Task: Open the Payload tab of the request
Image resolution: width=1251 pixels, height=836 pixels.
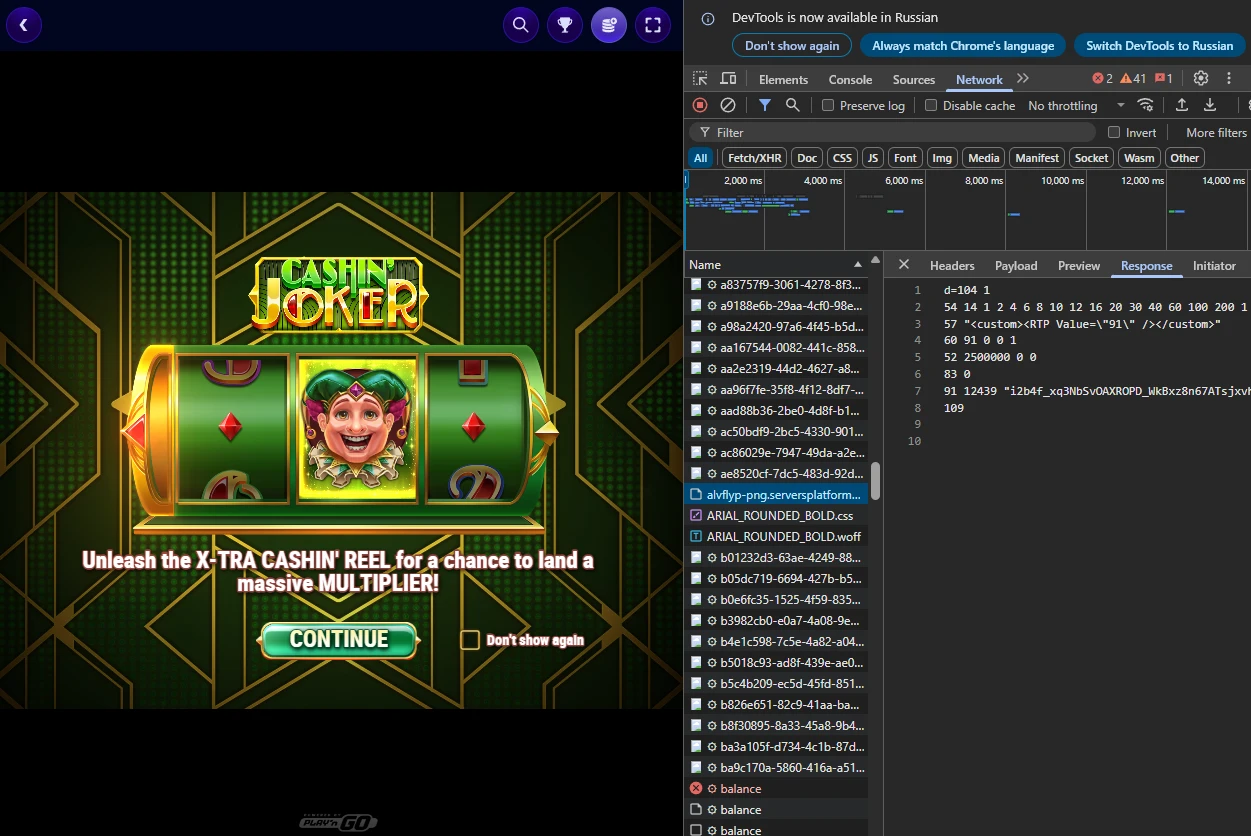Action: point(1016,266)
